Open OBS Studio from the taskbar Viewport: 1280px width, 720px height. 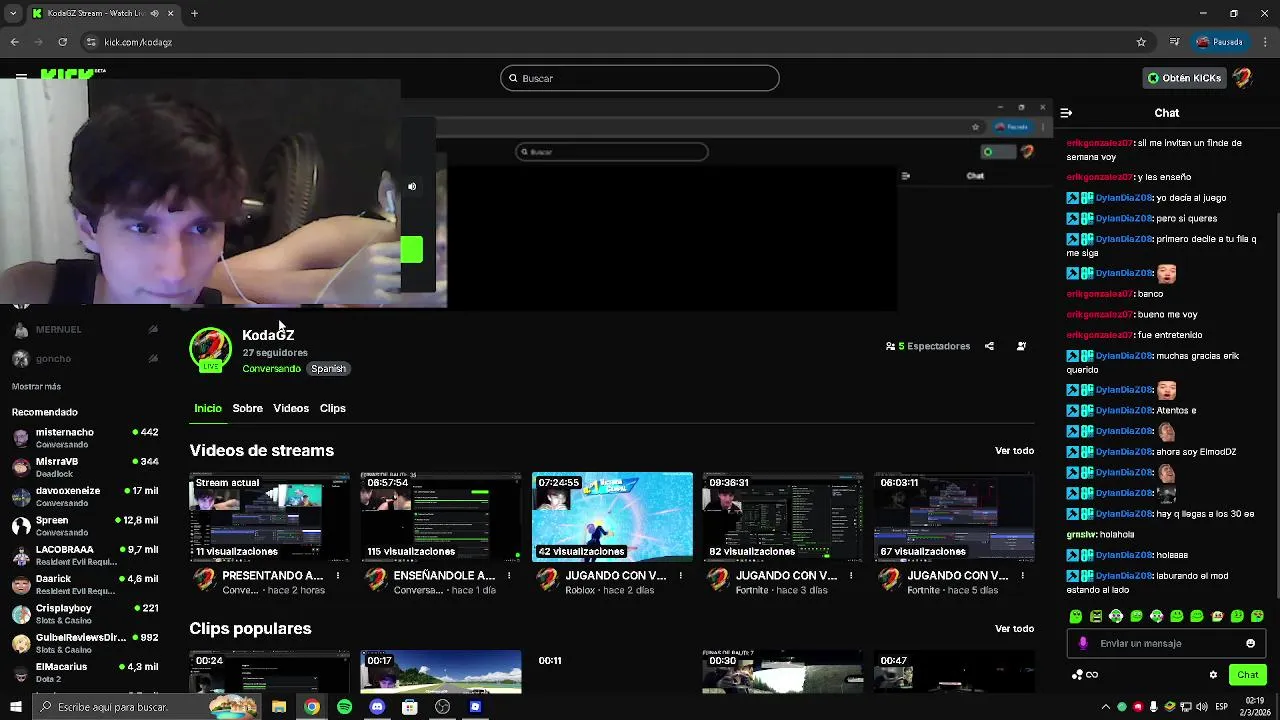(x=442, y=707)
